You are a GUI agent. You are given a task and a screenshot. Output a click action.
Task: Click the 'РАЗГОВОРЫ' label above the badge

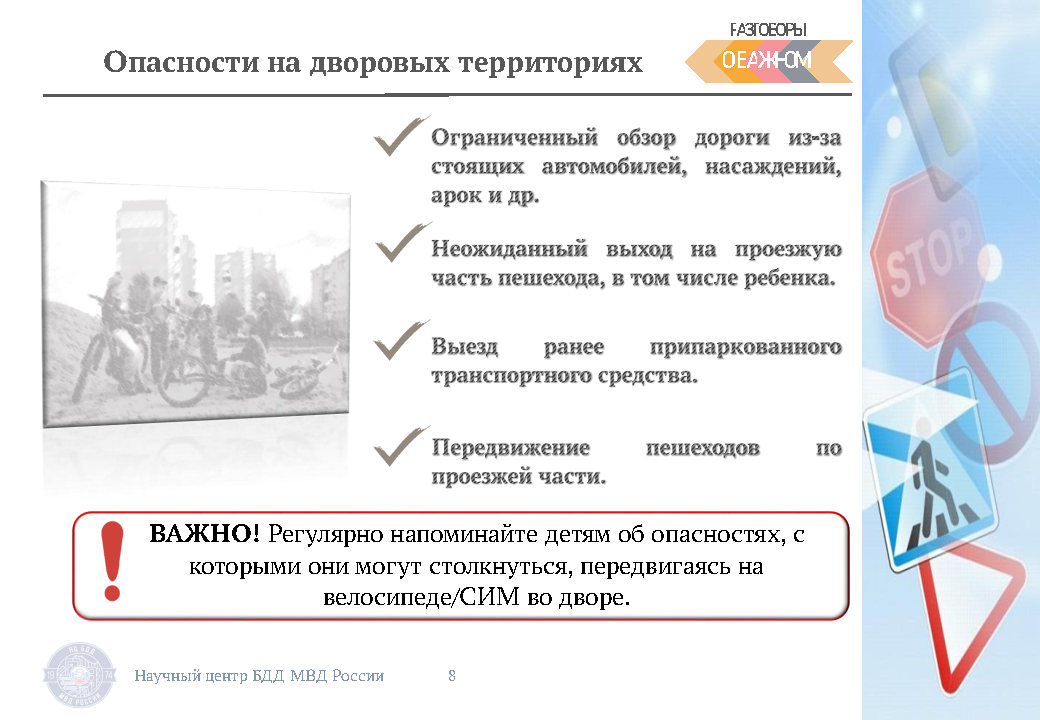(x=768, y=28)
